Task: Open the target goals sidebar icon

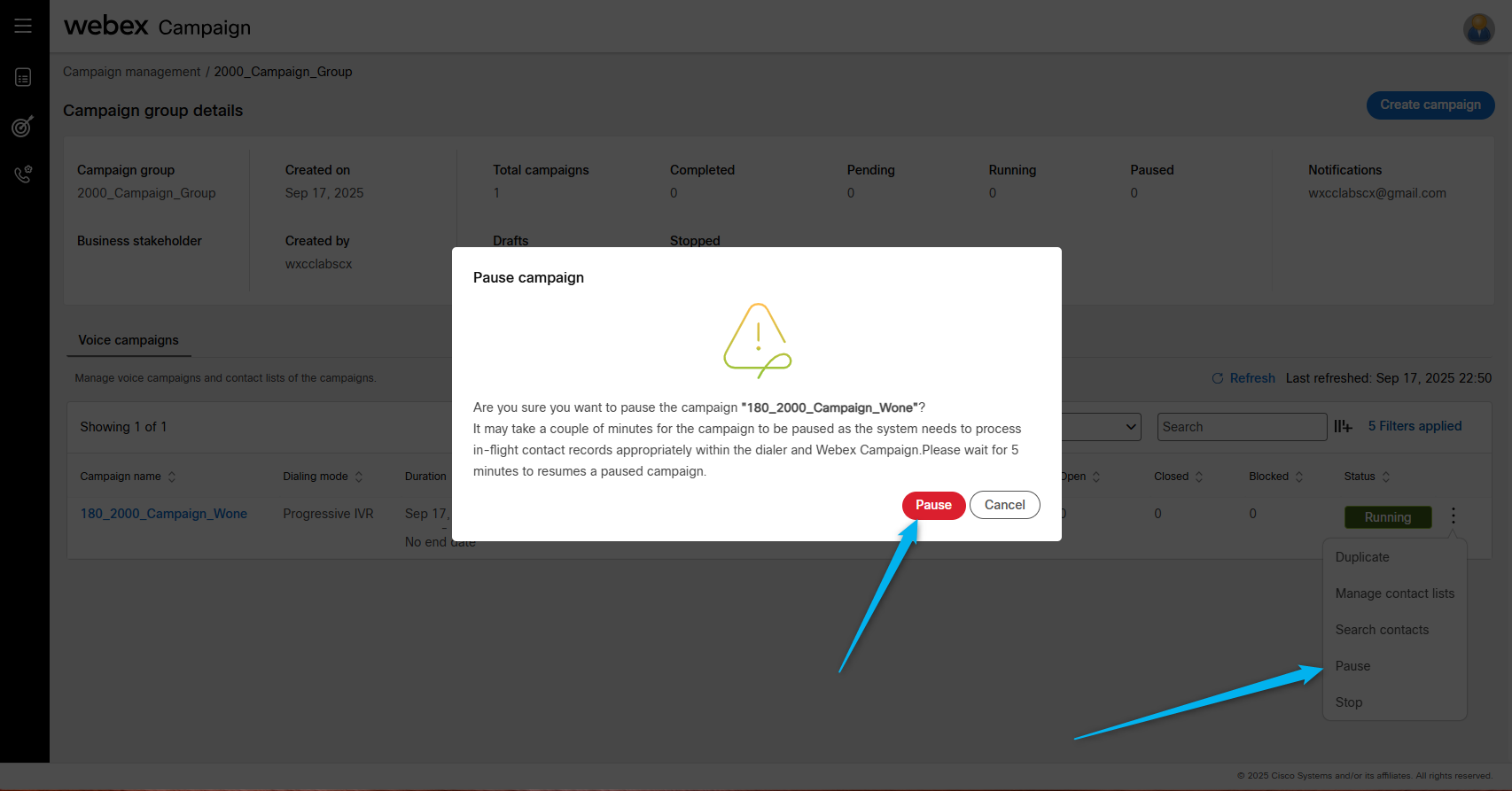Action: [x=23, y=127]
